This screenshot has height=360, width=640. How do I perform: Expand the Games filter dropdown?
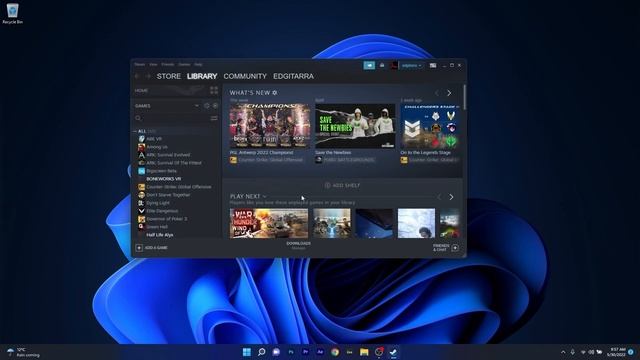pos(197,106)
